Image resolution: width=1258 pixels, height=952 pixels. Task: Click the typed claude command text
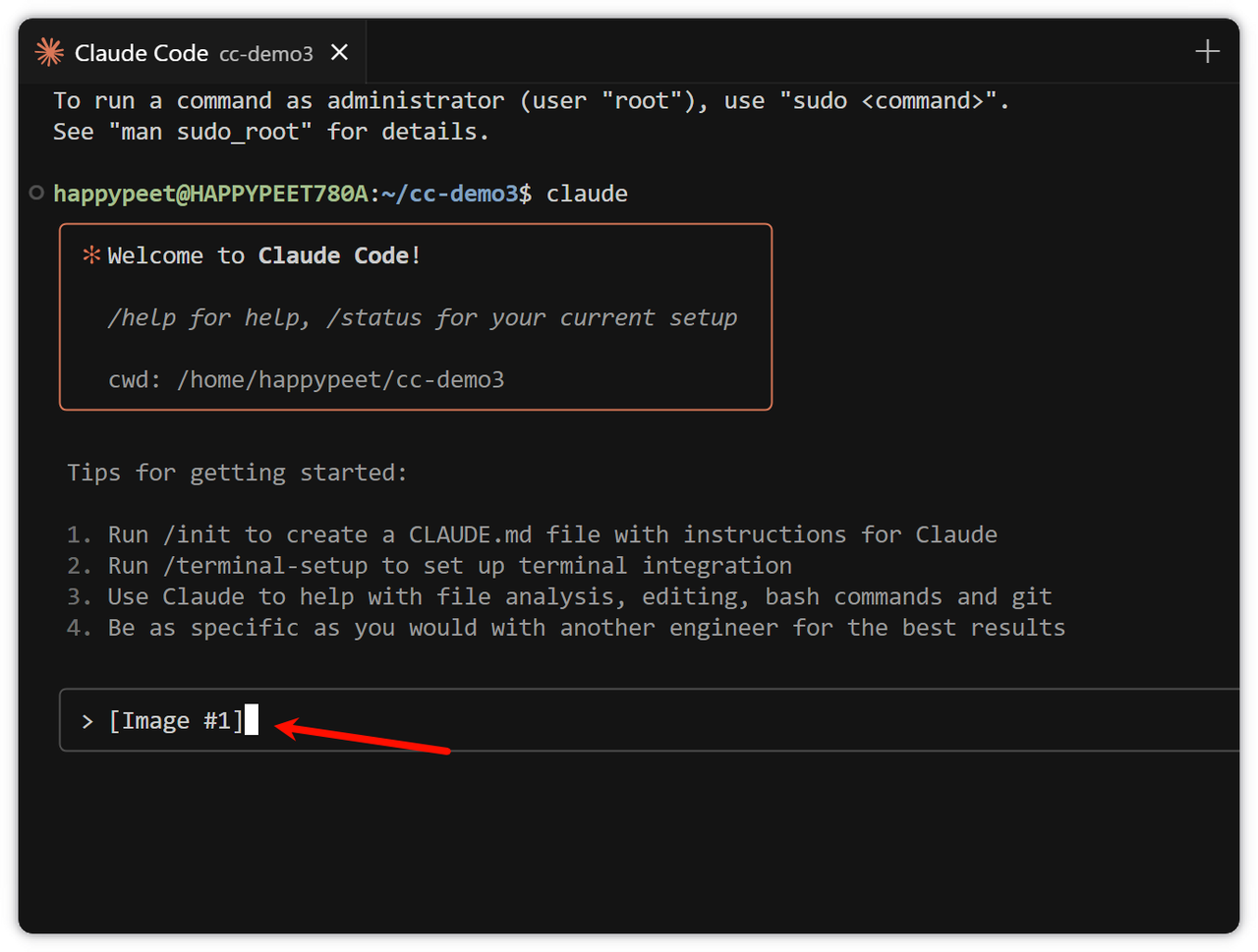pyautogui.click(x=587, y=194)
